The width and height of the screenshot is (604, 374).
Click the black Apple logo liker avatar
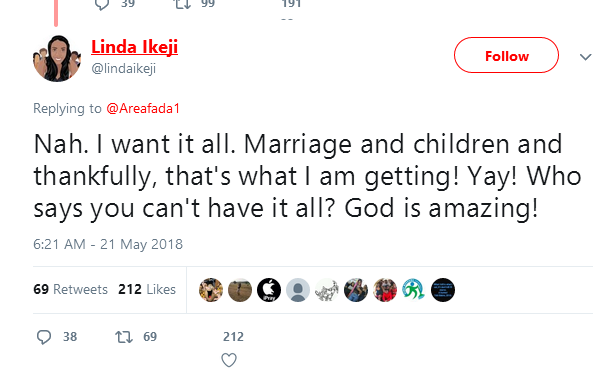click(x=269, y=290)
